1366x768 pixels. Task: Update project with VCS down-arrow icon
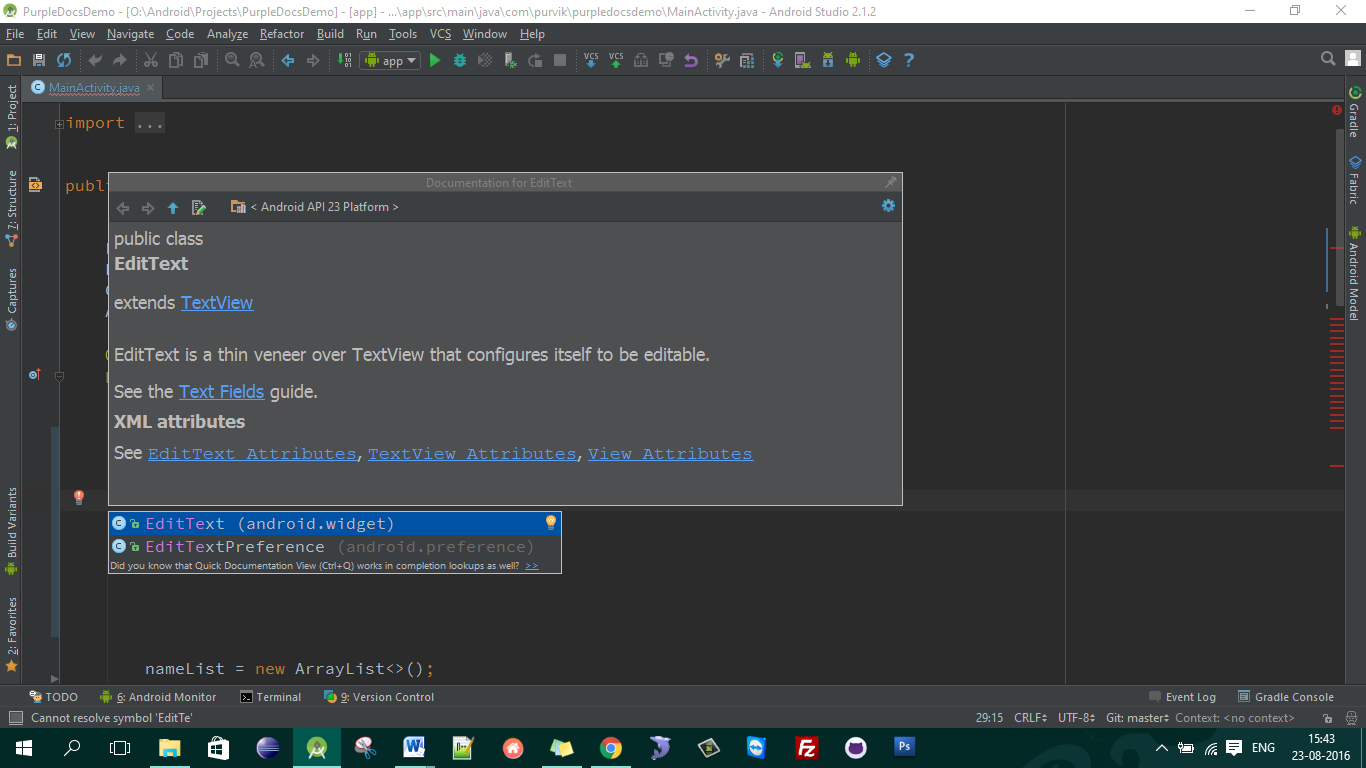pyautogui.click(x=591, y=60)
